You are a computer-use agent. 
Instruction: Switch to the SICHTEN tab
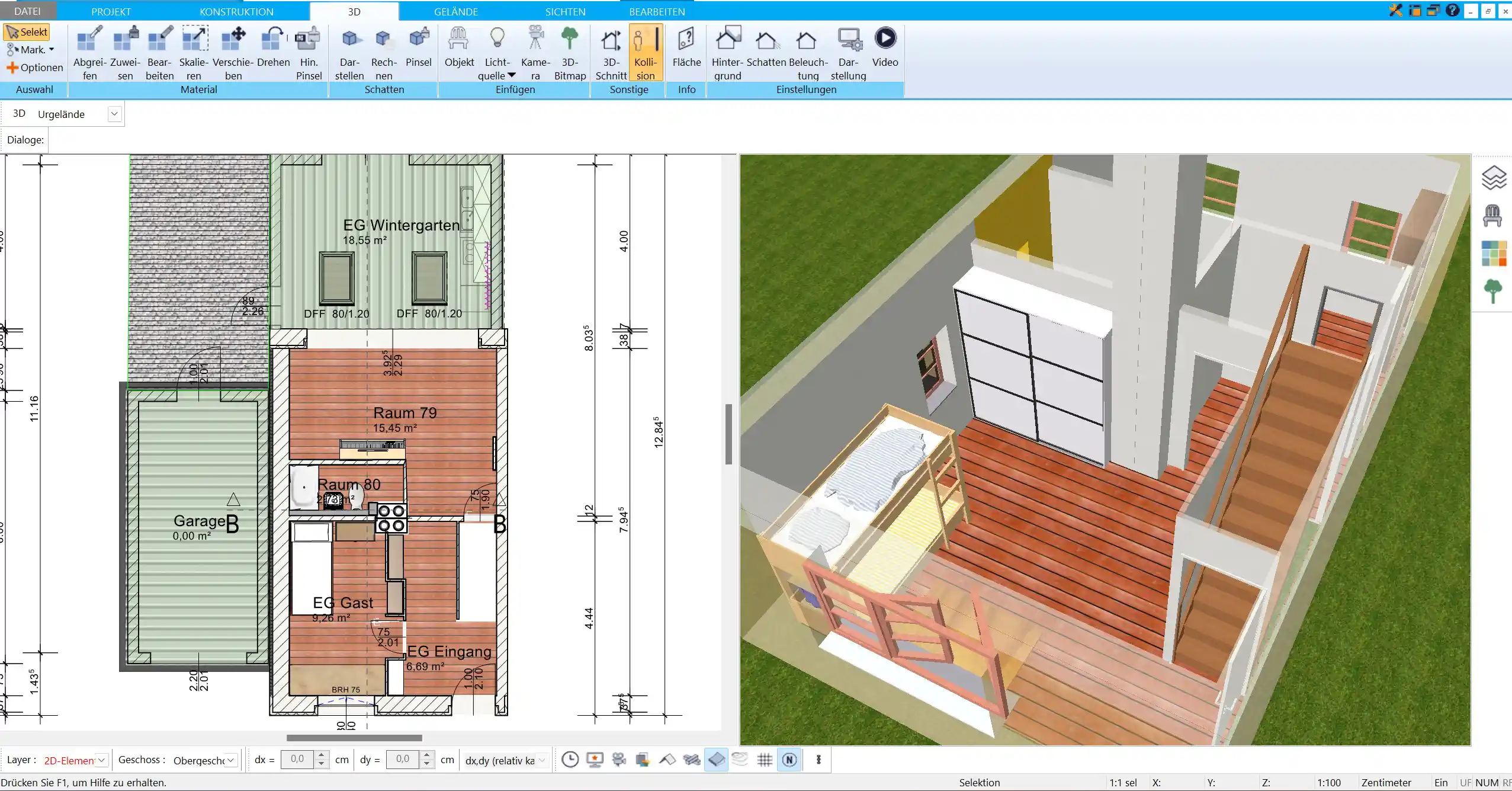tap(565, 11)
